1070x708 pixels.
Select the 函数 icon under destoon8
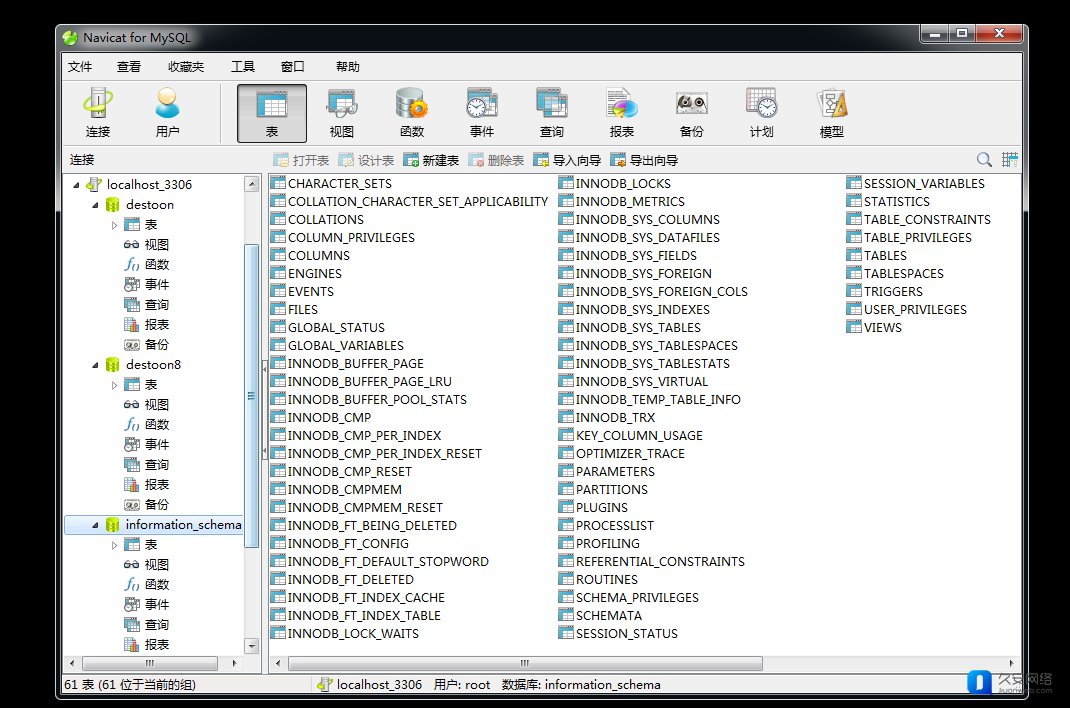pos(132,425)
